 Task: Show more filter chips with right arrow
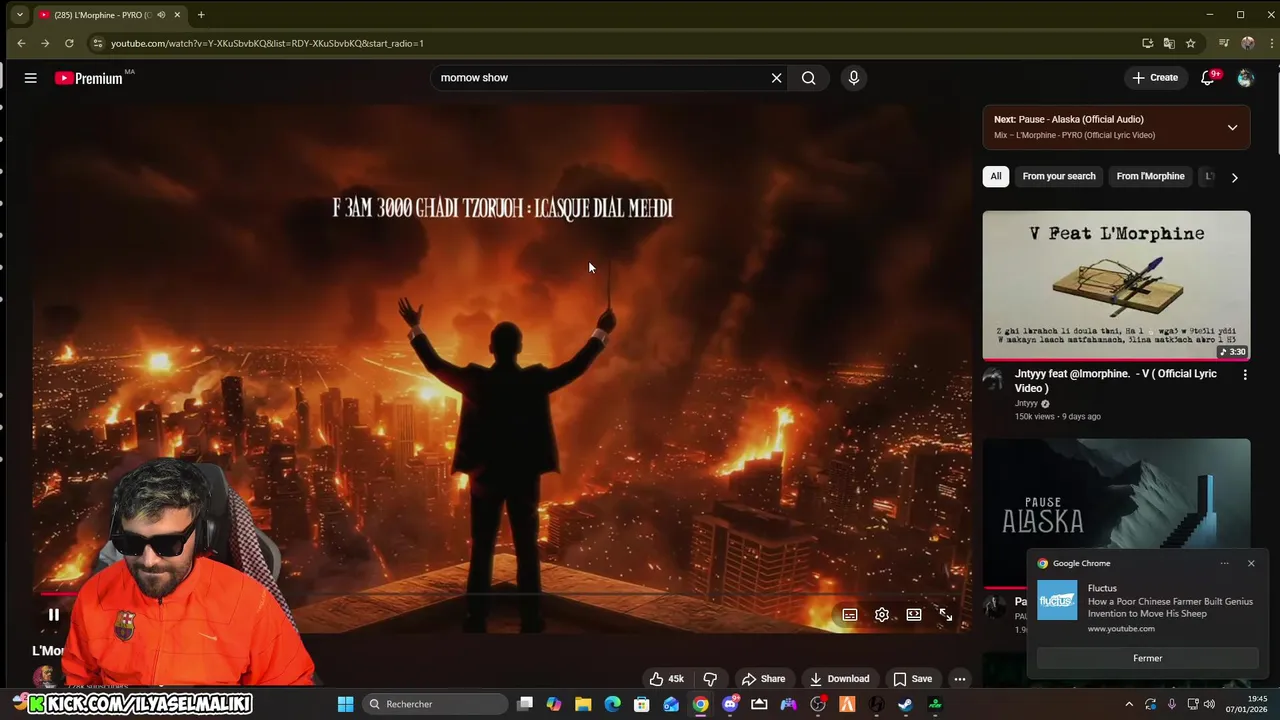click(1234, 177)
